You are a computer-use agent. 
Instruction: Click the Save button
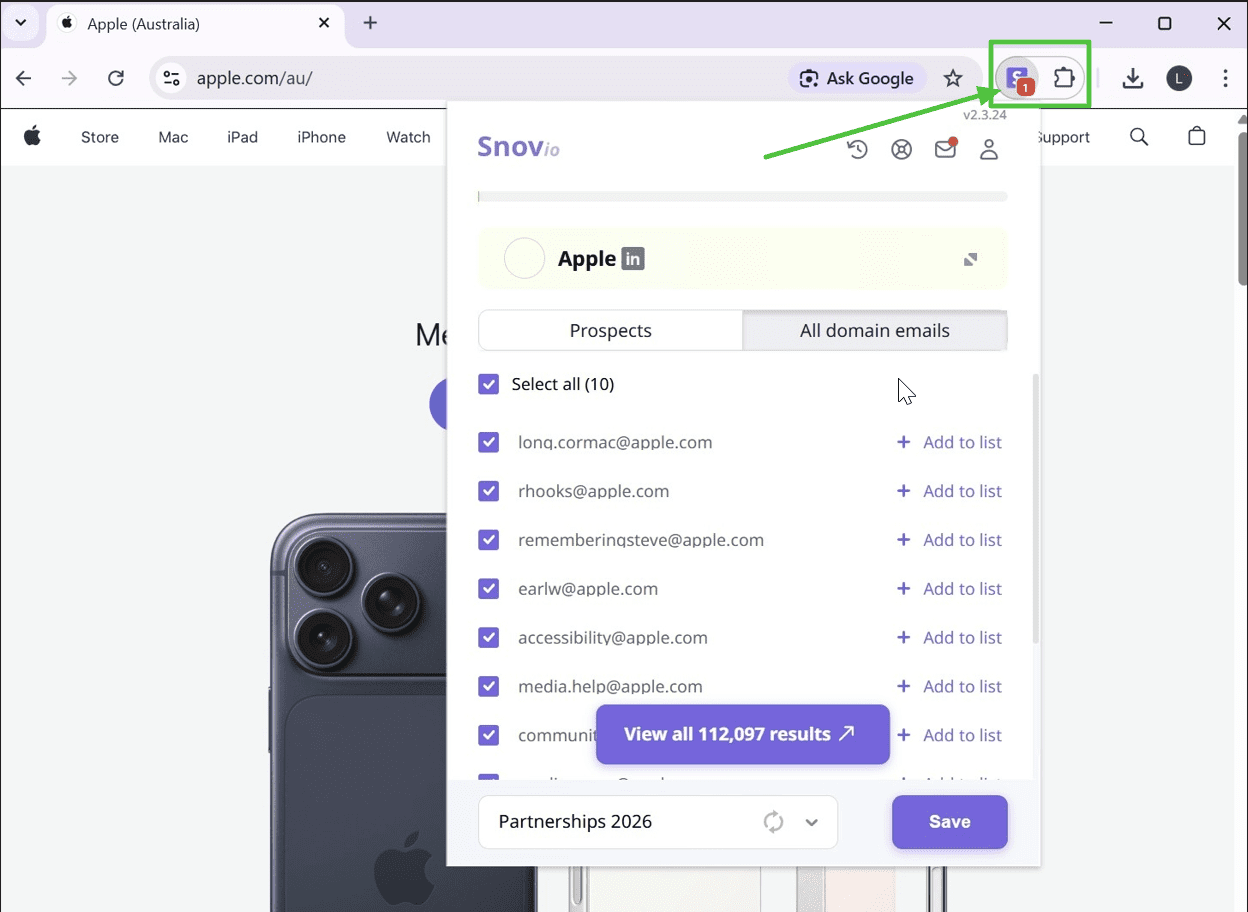point(949,822)
